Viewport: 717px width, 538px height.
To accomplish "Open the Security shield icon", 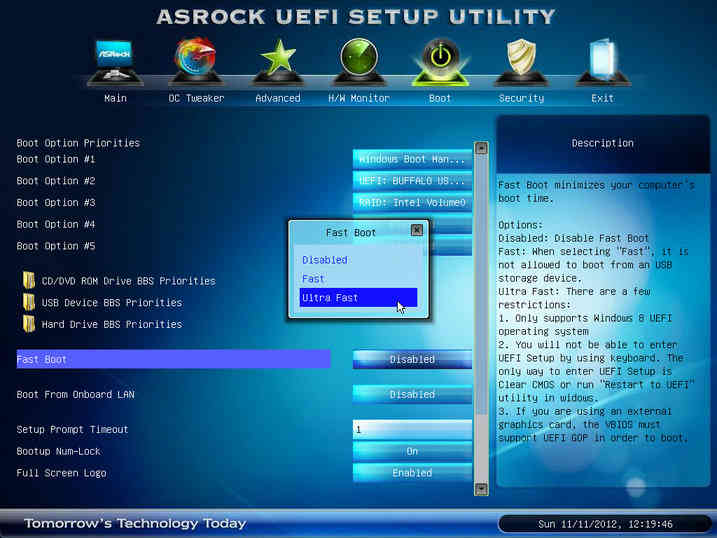I will coord(521,62).
